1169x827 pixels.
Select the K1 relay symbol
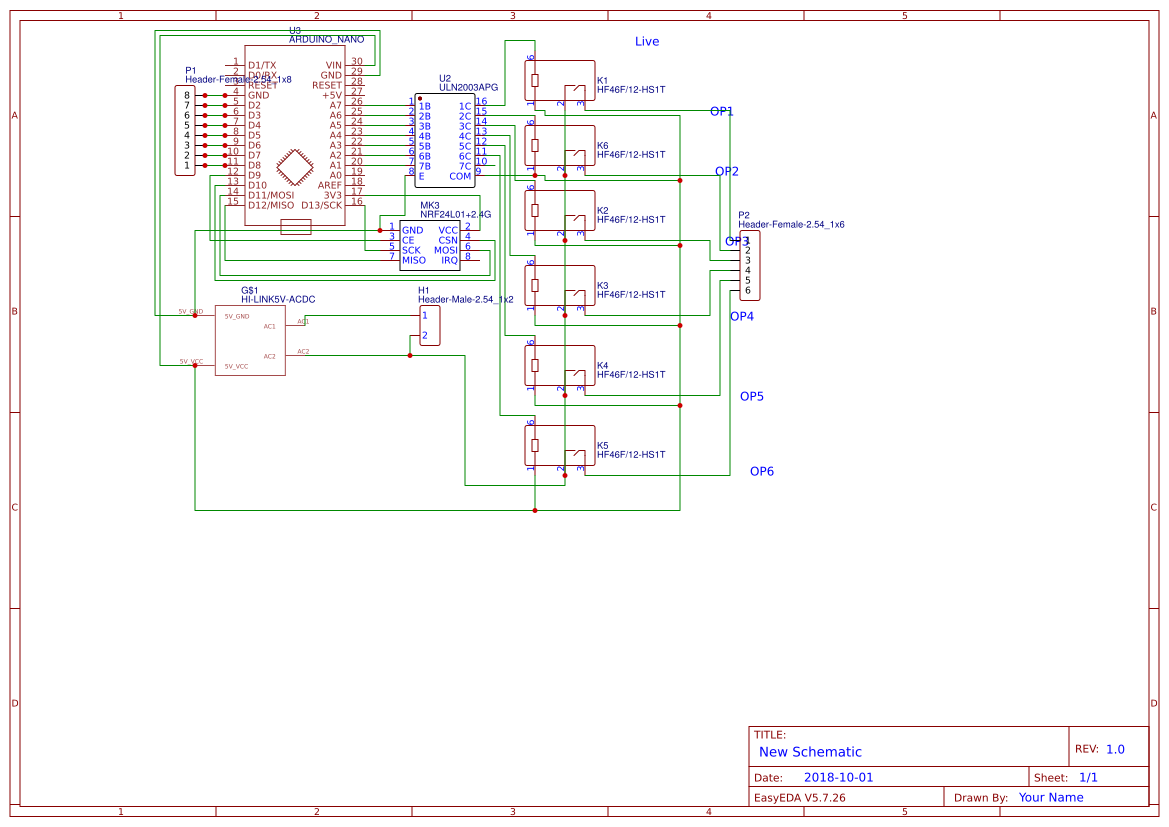coord(560,81)
